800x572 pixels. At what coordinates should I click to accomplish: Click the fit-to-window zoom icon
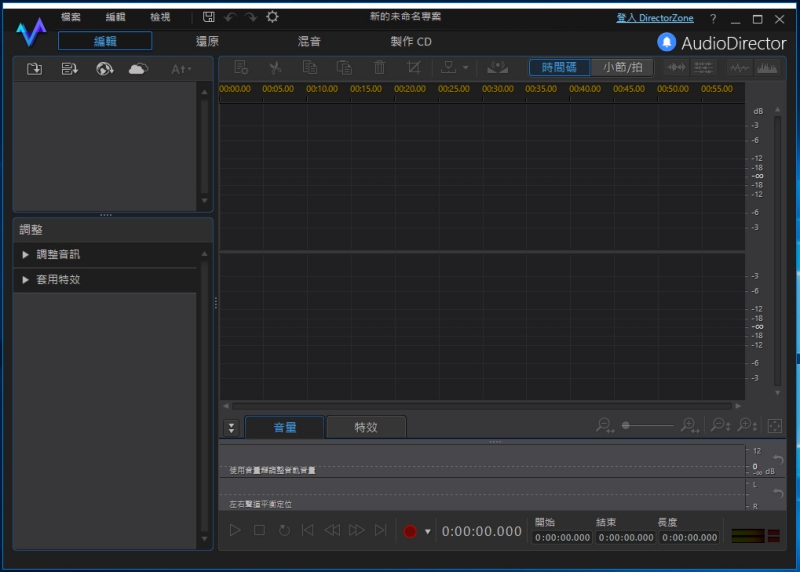point(774,425)
